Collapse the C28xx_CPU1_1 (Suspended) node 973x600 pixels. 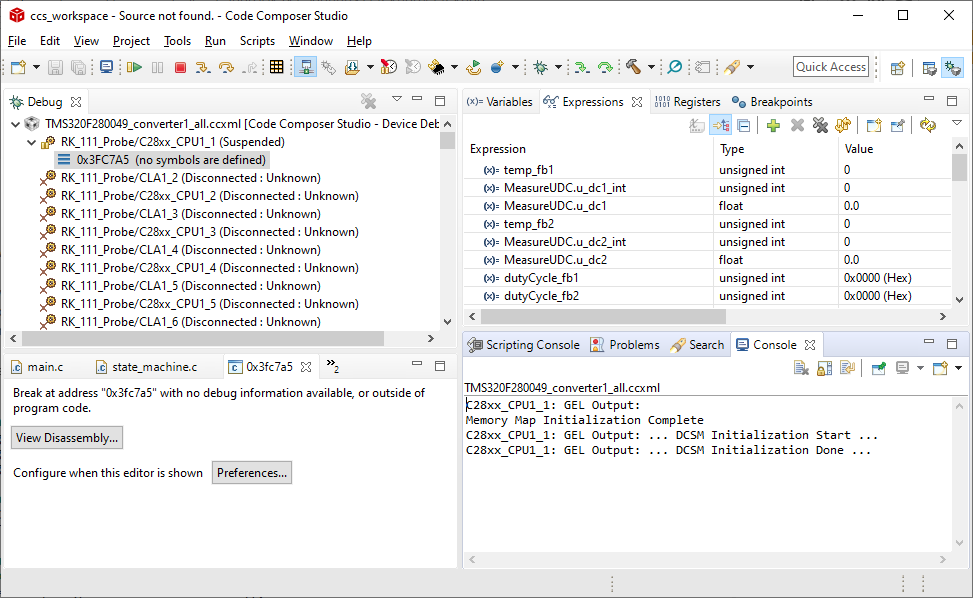click(x=32, y=142)
